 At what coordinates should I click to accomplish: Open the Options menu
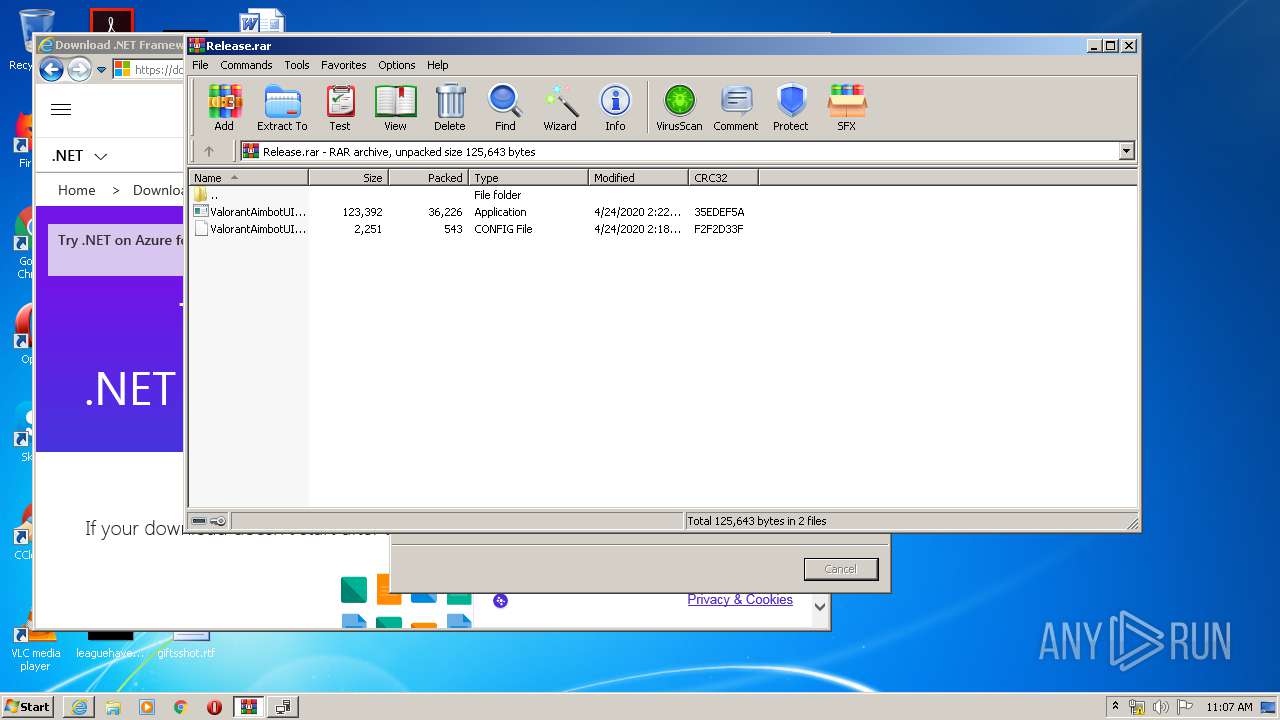click(397, 65)
